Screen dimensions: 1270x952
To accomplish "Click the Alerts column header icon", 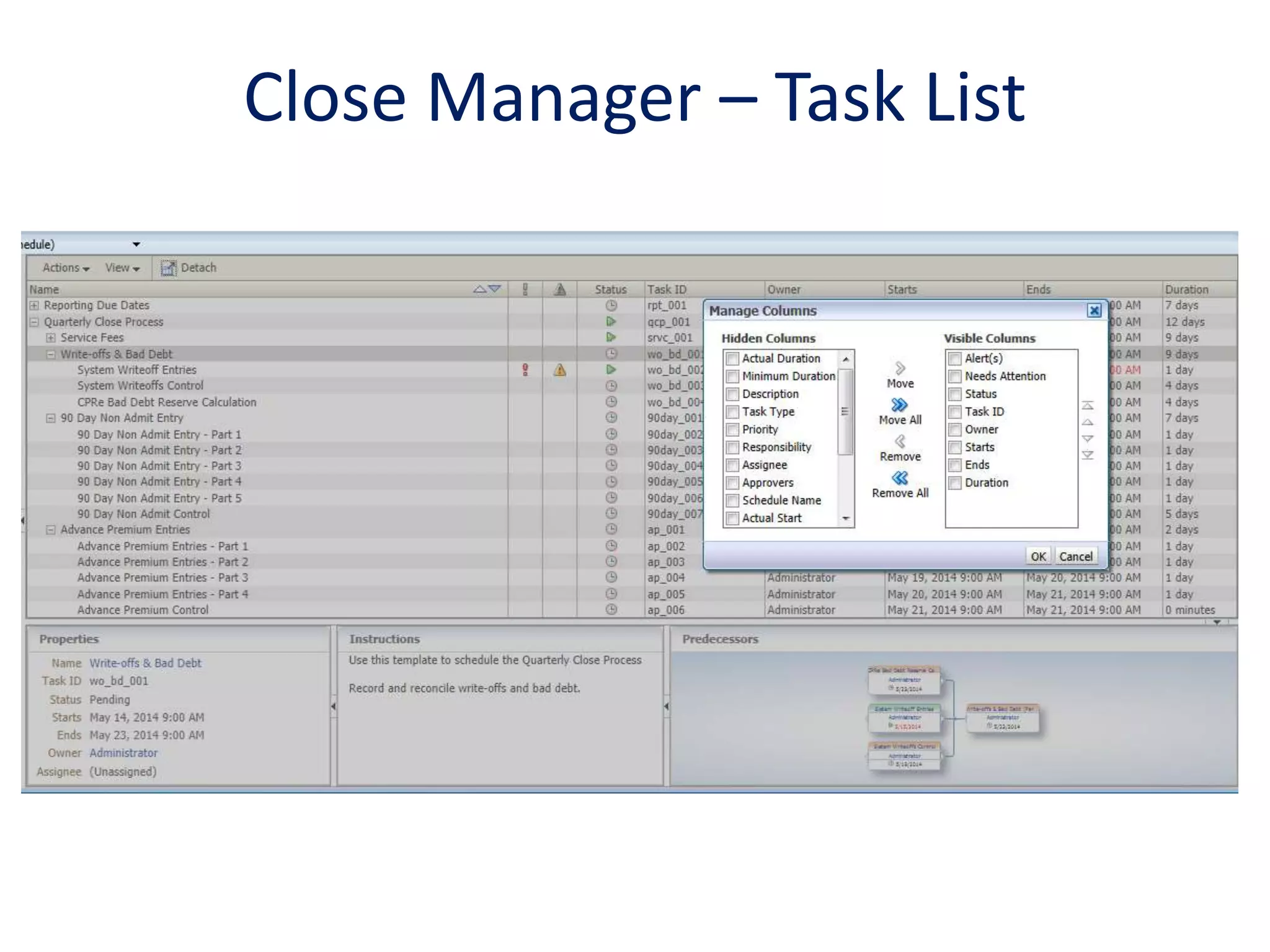I will pyautogui.click(x=525, y=289).
